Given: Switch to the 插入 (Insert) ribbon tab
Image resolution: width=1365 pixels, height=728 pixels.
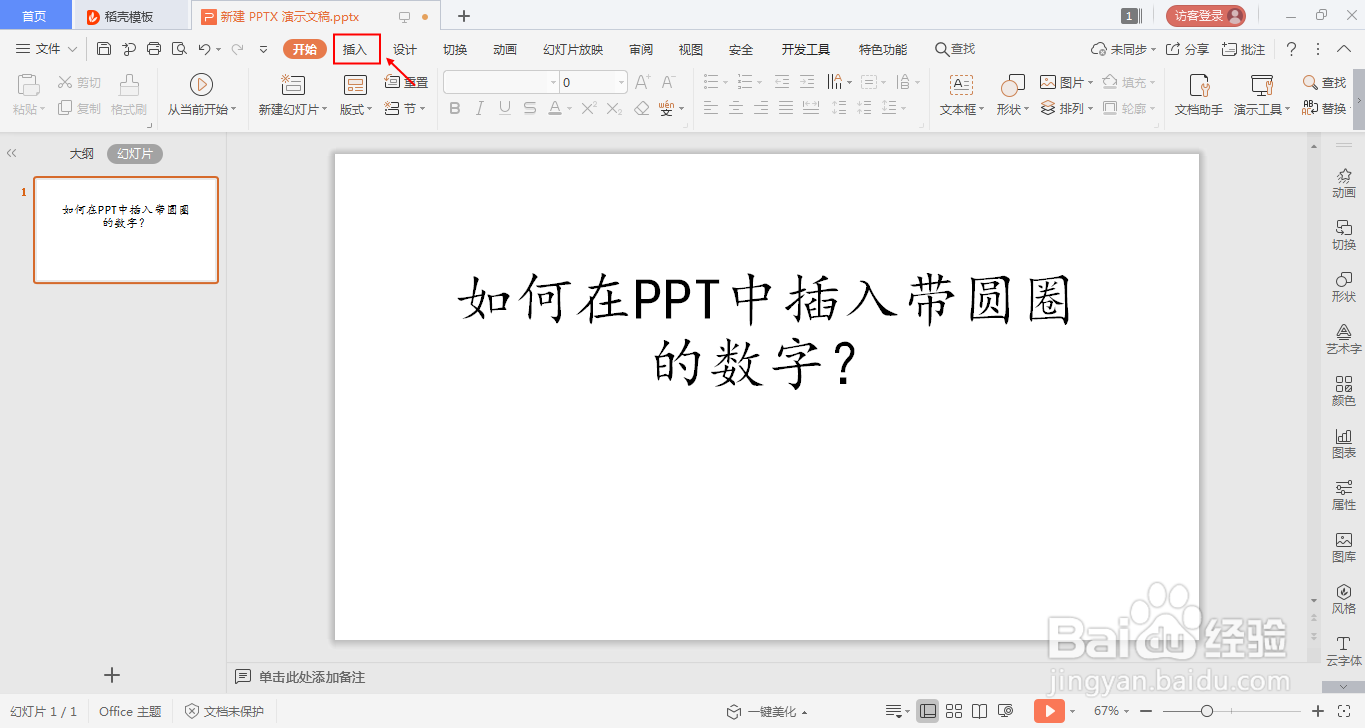Looking at the screenshot, I should click(356, 48).
